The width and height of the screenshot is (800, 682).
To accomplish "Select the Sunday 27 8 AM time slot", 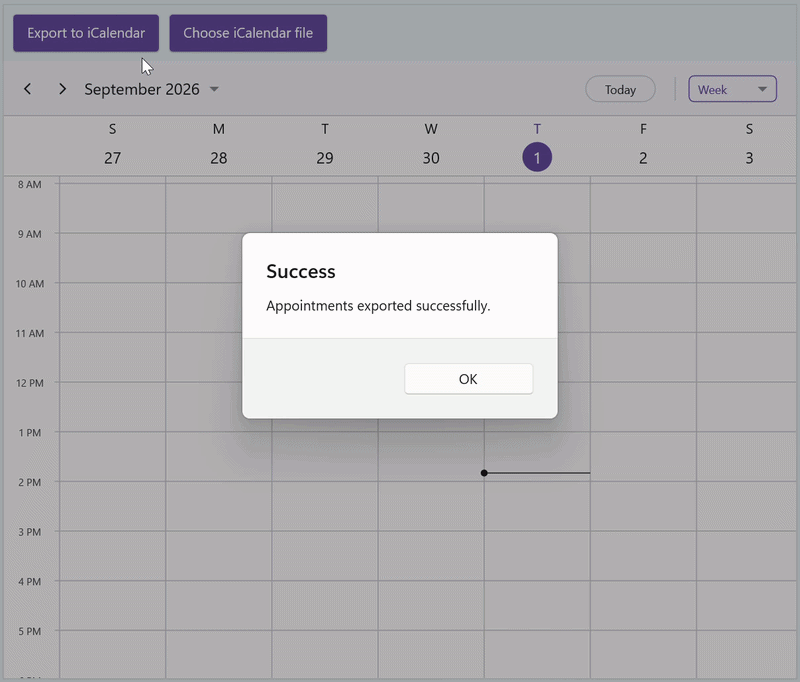I will (x=112, y=208).
